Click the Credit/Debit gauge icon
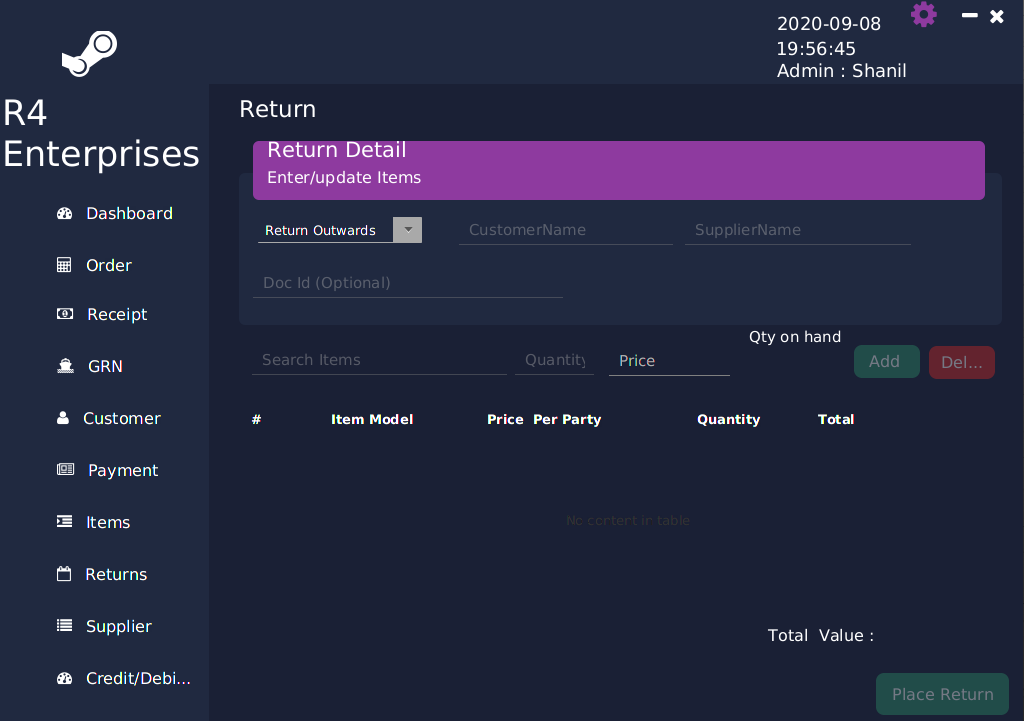This screenshot has width=1024, height=721. pos(64,679)
